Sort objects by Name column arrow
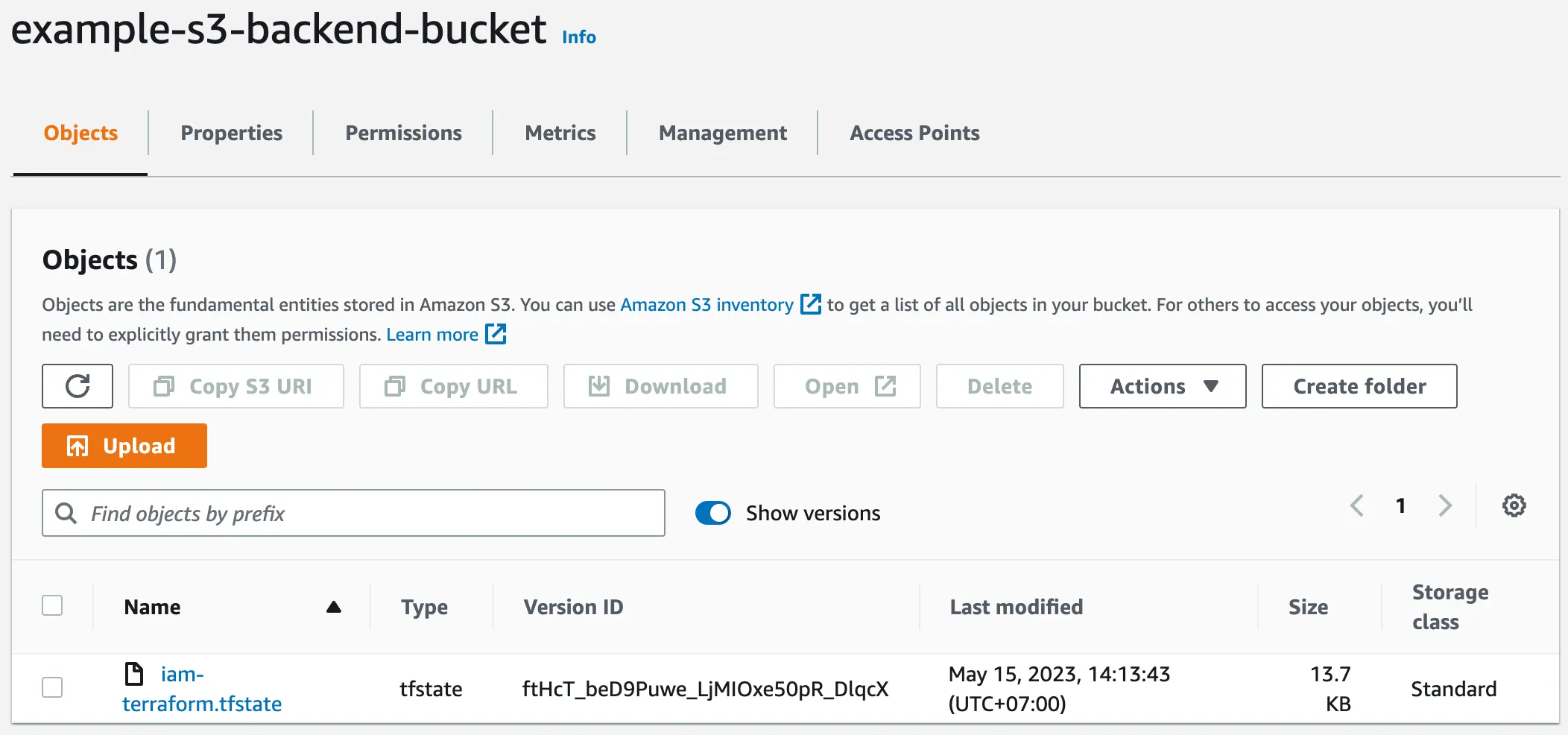This screenshot has height=735, width=1568. pyautogui.click(x=333, y=607)
